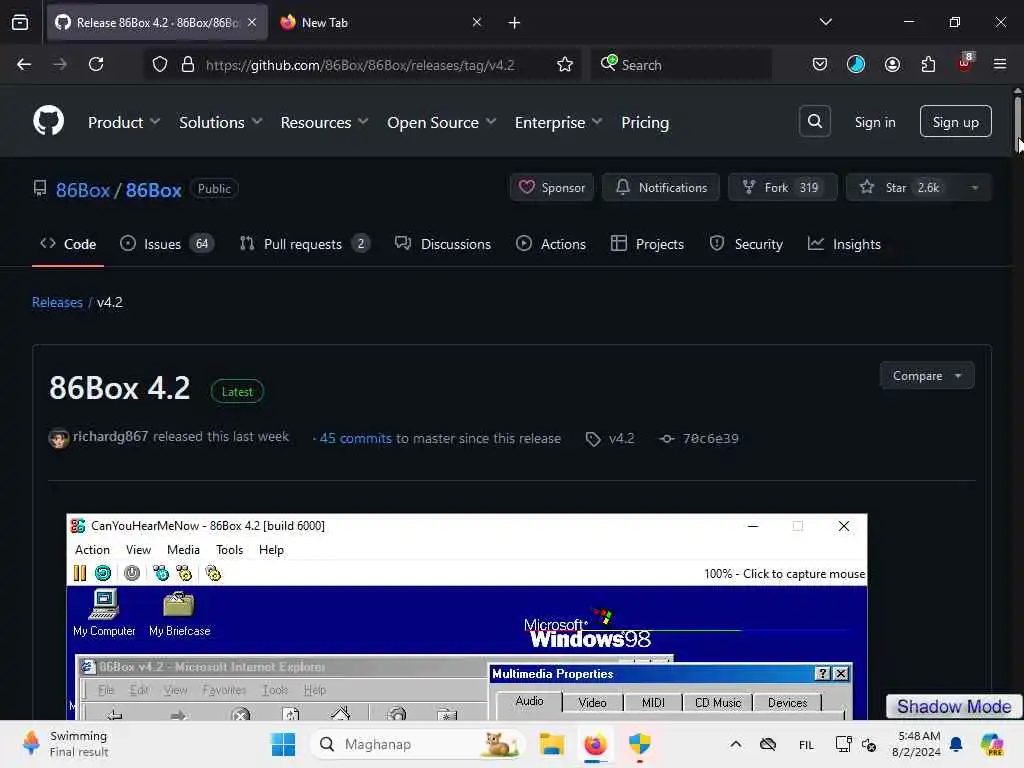1024x768 pixels.
Task: Click the Sponsor button
Action: [552, 187]
